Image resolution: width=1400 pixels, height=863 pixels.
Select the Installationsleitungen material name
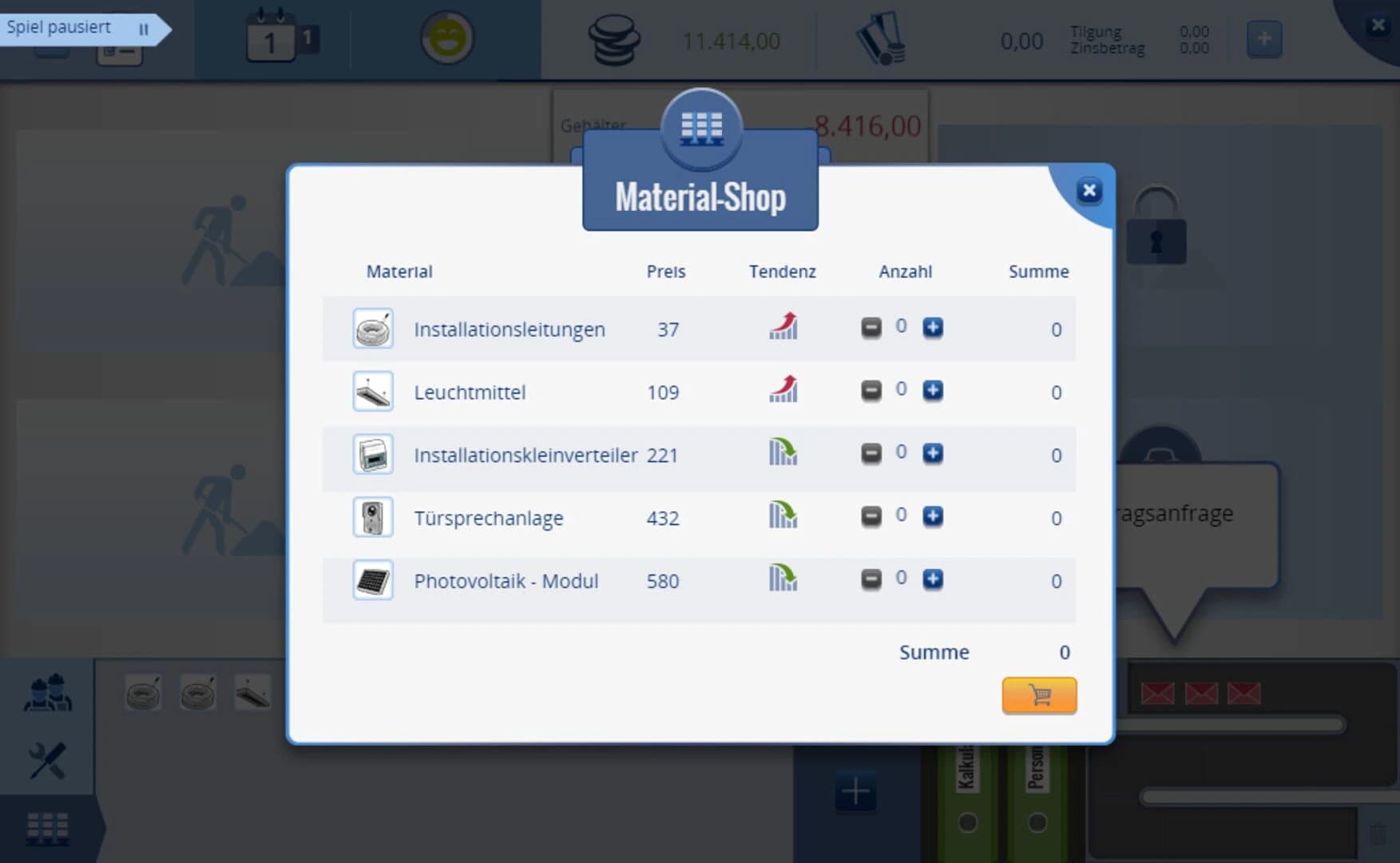(x=510, y=329)
